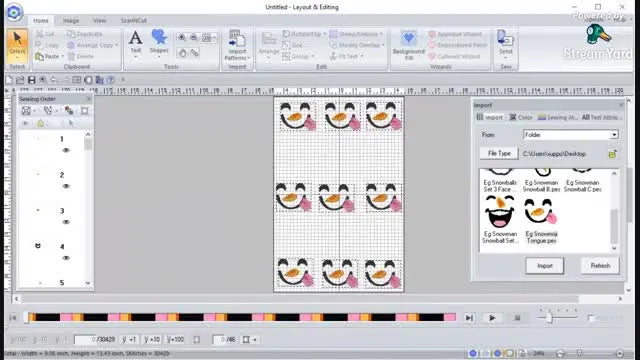Screen dimensions: 640x360
Task: Expand Import Patterns dropdown arrow
Action: tap(248, 58)
